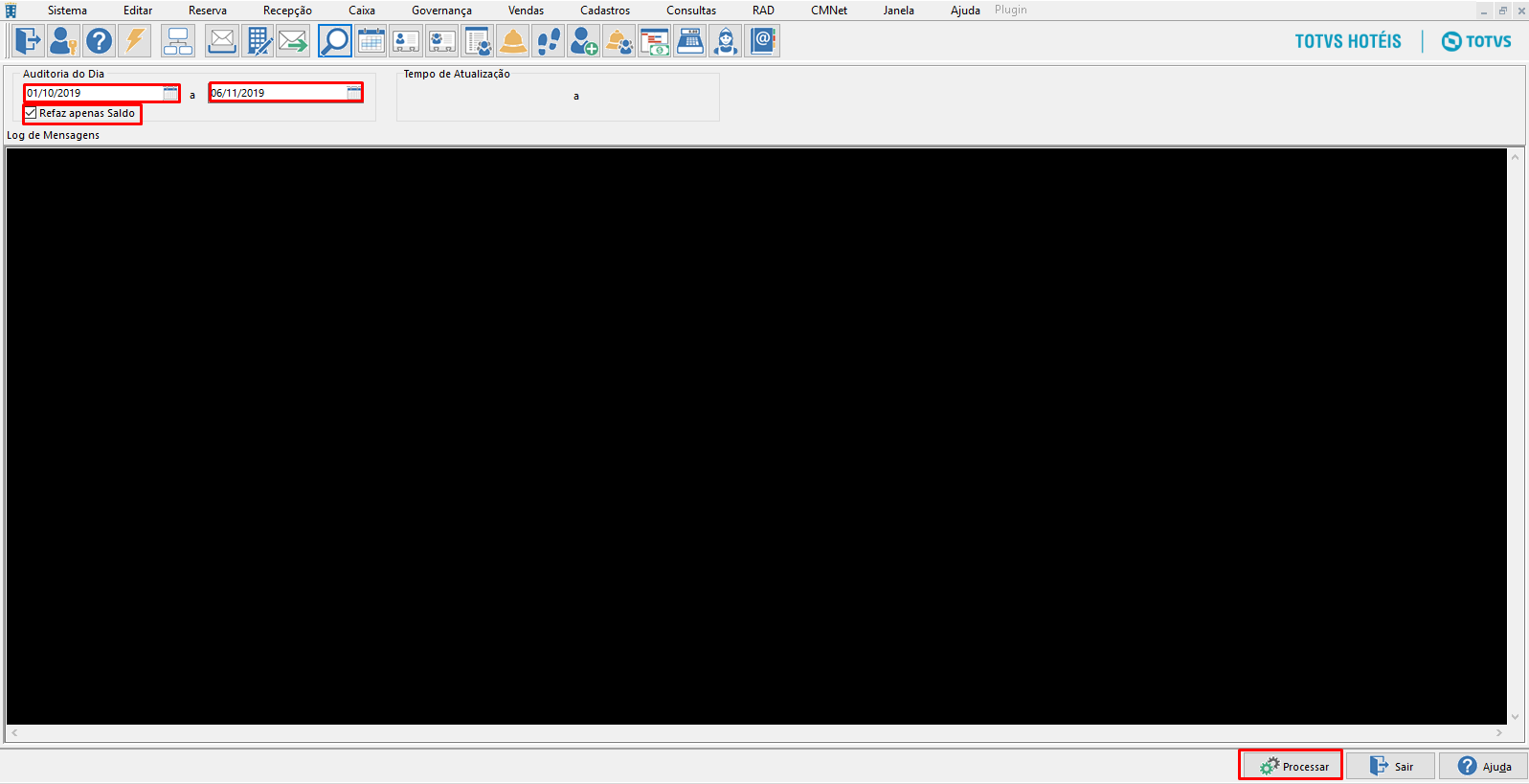This screenshot has width=1529, height=784.
Task: Open the address book @ icon
Action: [763, 41]
